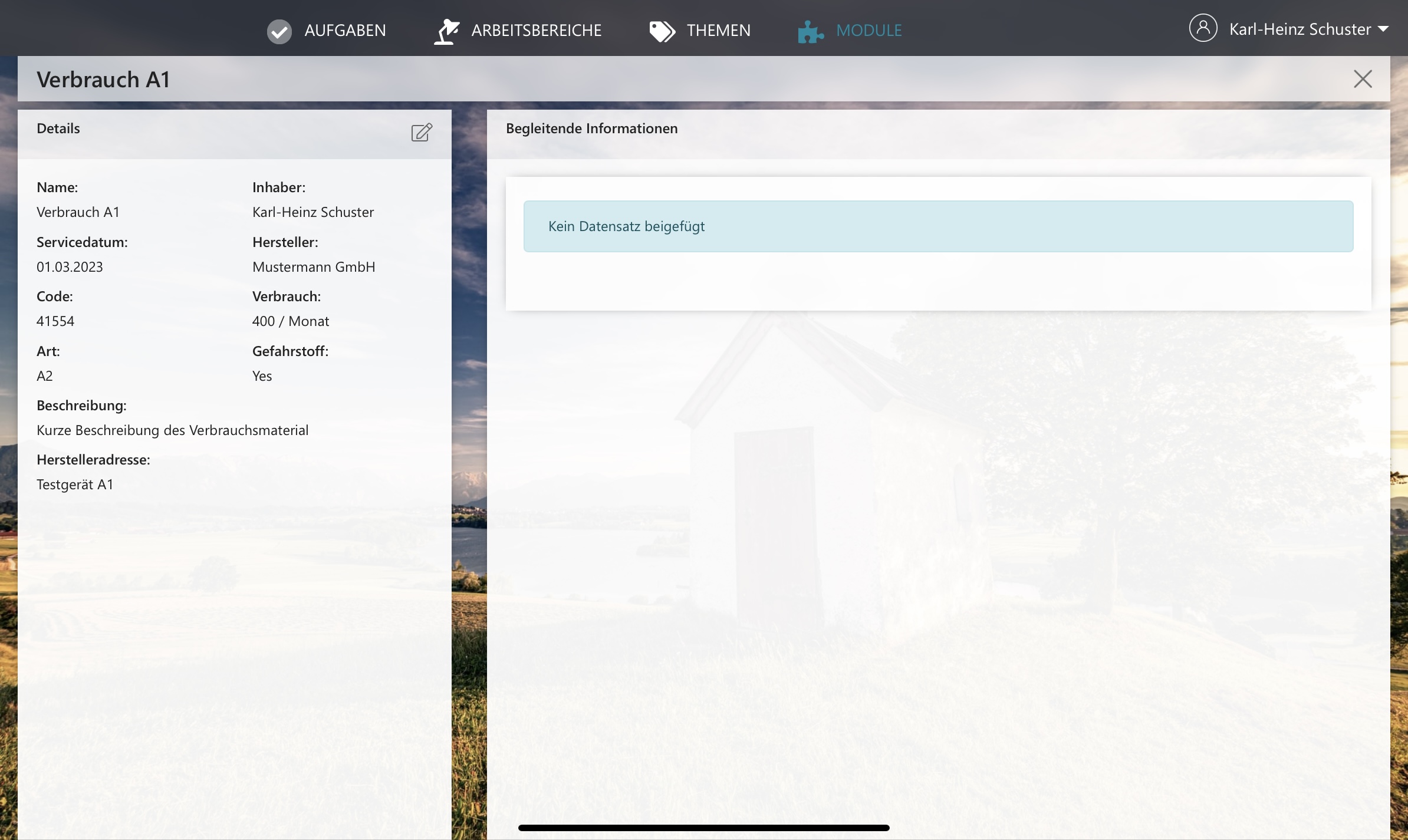
Task: Click the user profile avatar icon
Action: coord(1203,28)
